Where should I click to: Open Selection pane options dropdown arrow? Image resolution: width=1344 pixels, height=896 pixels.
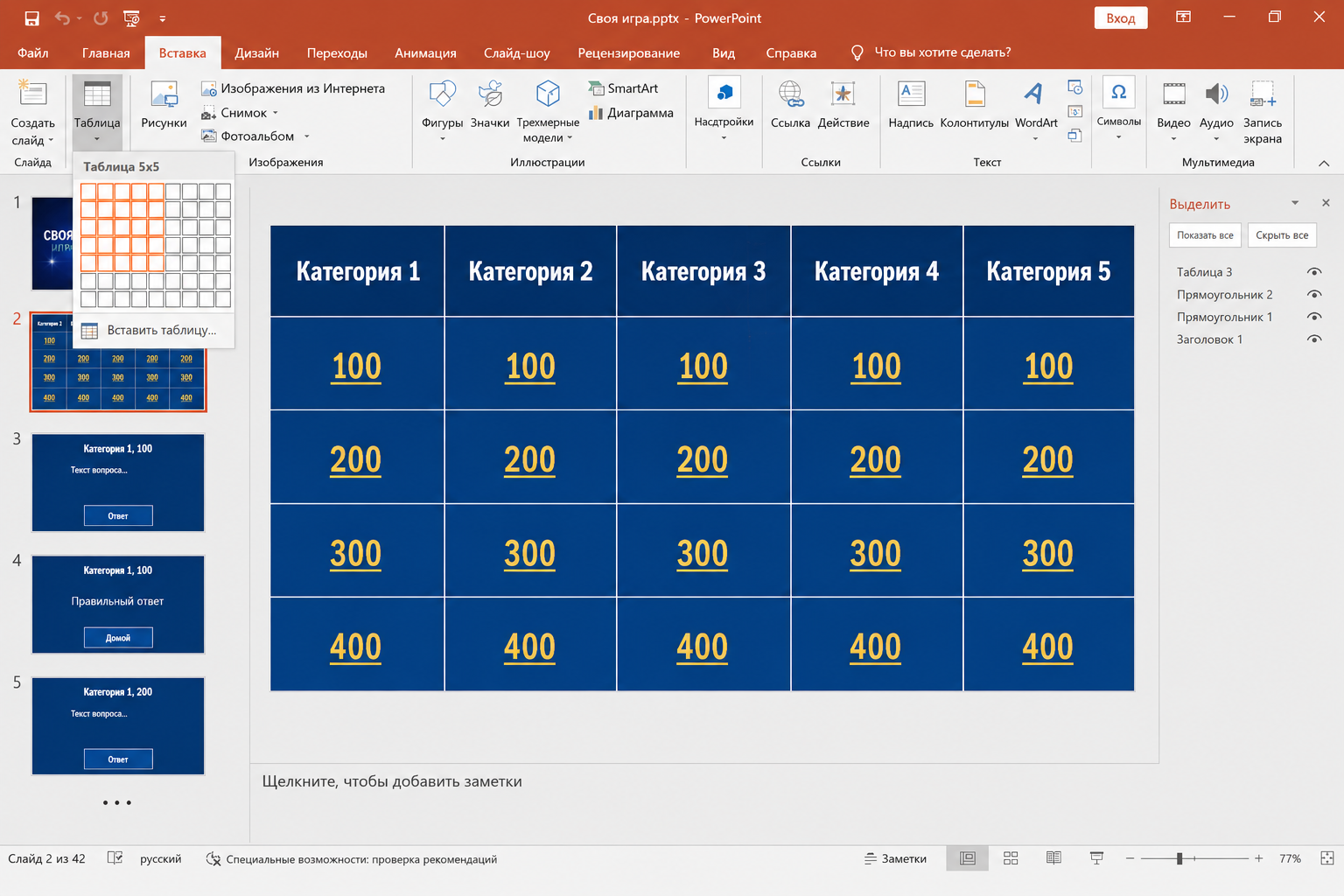pyautogui.click(x=1295, y=203)
